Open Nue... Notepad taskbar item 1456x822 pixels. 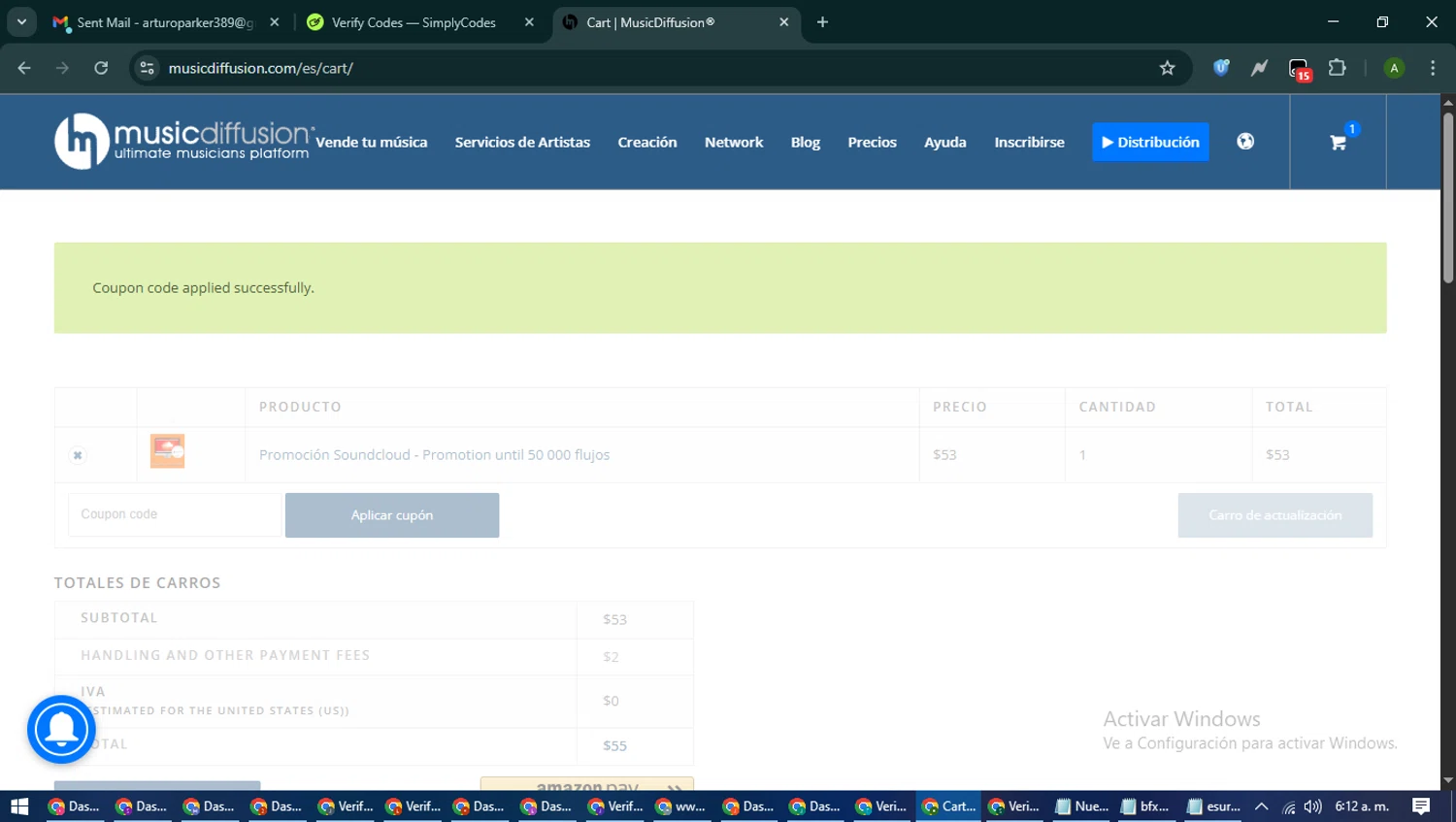pos(1081,806)
